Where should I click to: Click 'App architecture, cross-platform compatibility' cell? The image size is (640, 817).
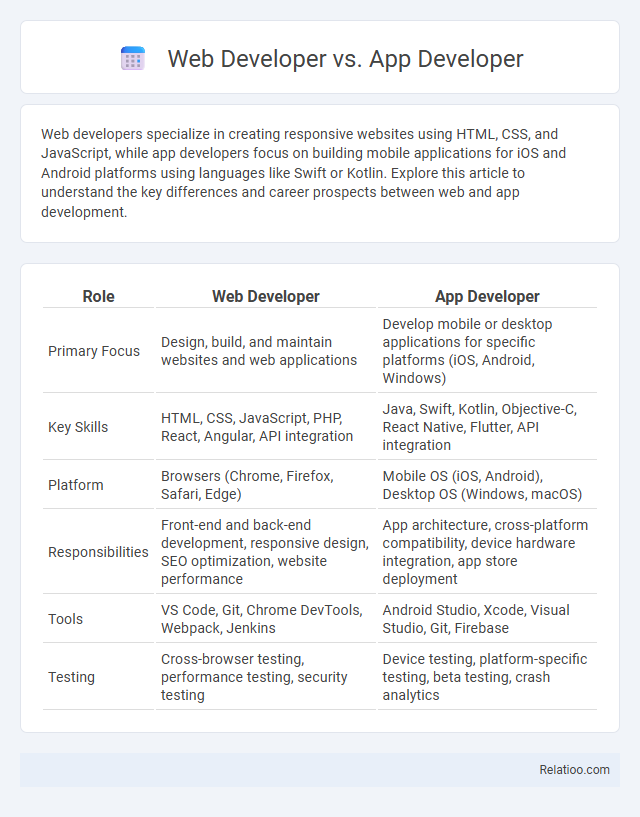pos(487,552)
